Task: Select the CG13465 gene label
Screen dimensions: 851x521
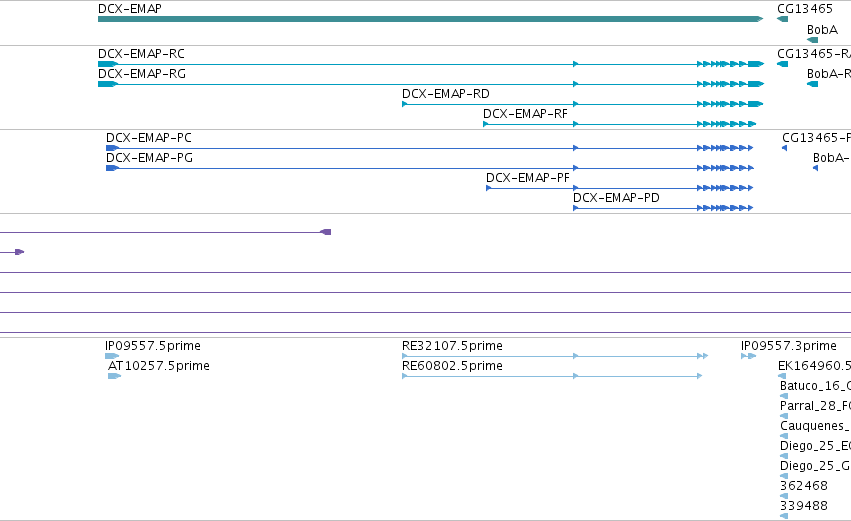Action: click(805, 9)
